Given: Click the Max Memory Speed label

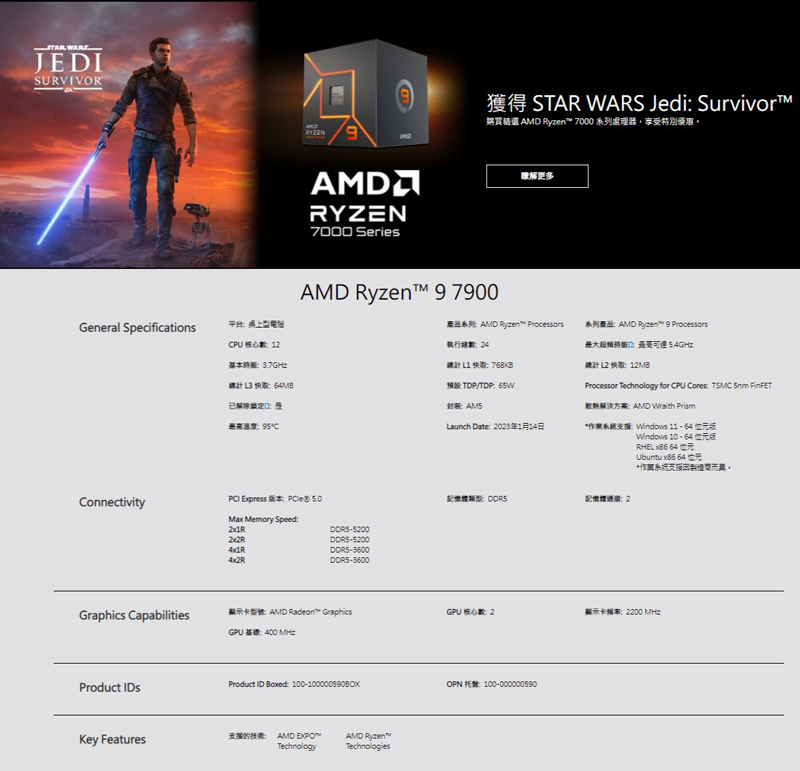Looking at the screenshot, I should click(x=263, y=519).
